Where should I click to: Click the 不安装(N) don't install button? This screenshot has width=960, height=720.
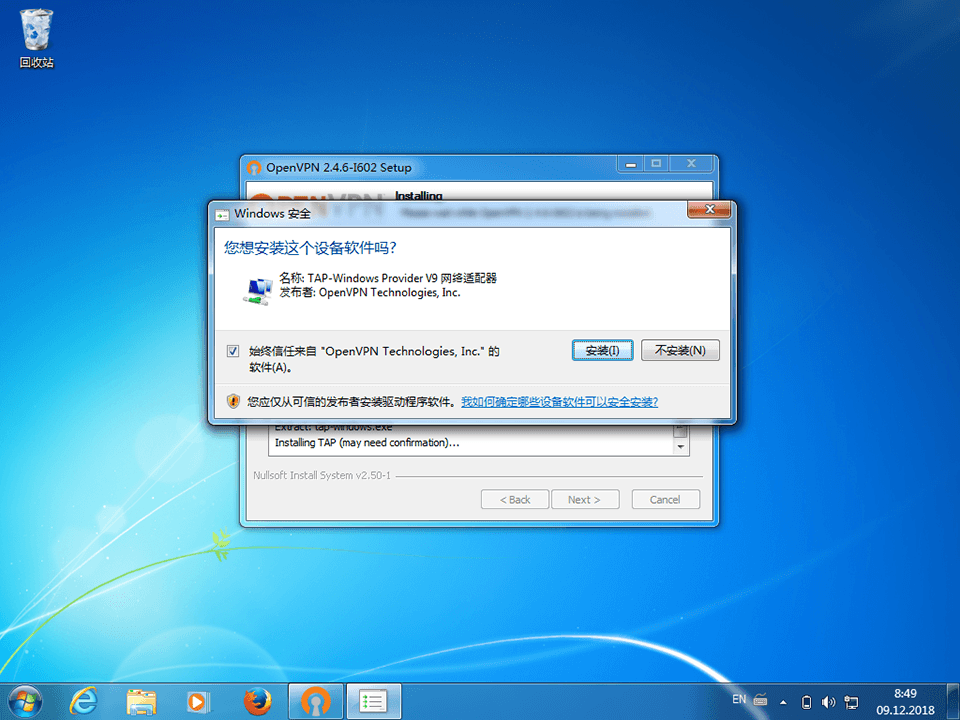coord(680,350)
